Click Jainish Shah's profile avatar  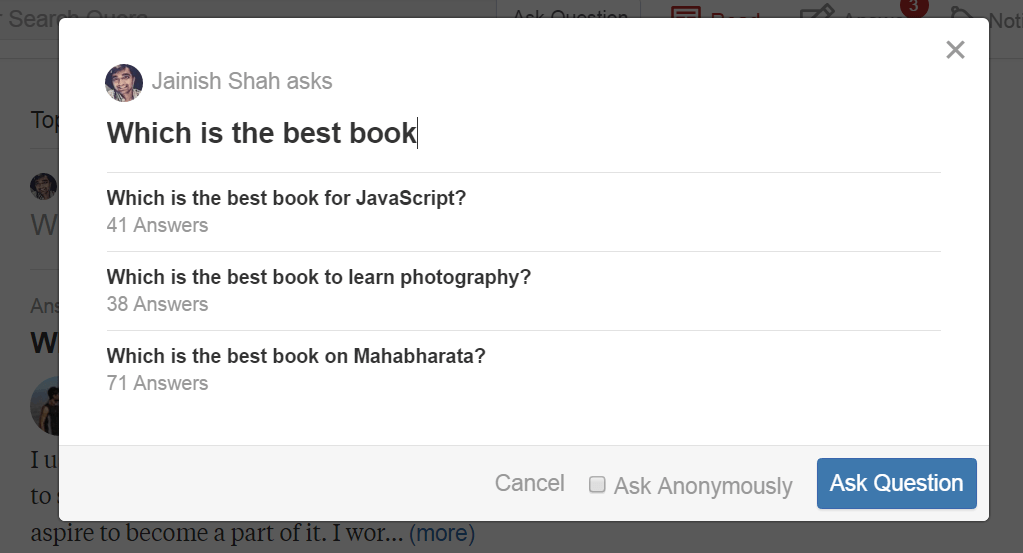pos(124,83)
